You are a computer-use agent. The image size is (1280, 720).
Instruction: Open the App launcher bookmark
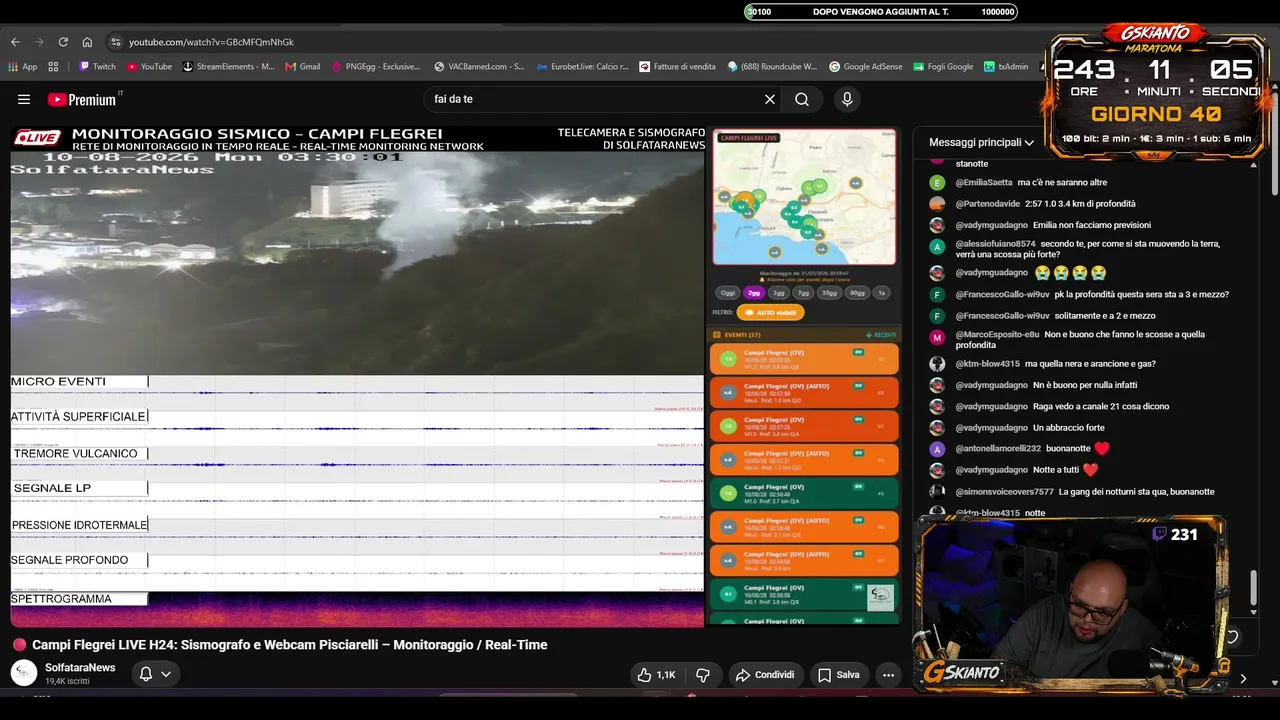22,67
